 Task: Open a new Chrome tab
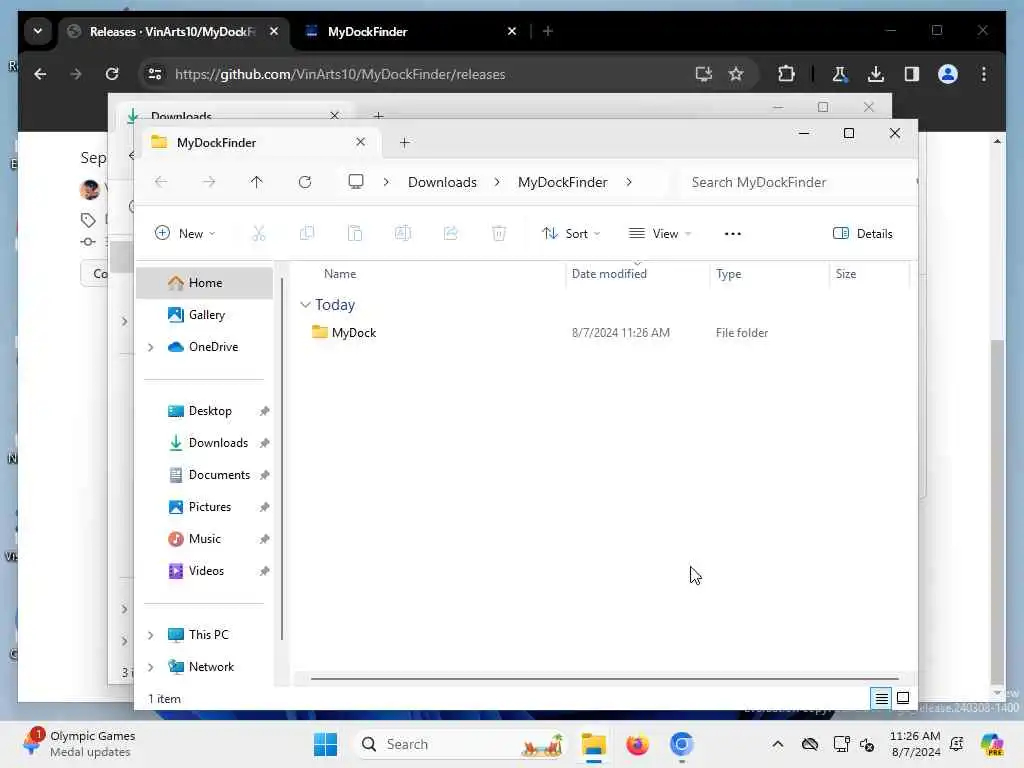pos(548,31)
